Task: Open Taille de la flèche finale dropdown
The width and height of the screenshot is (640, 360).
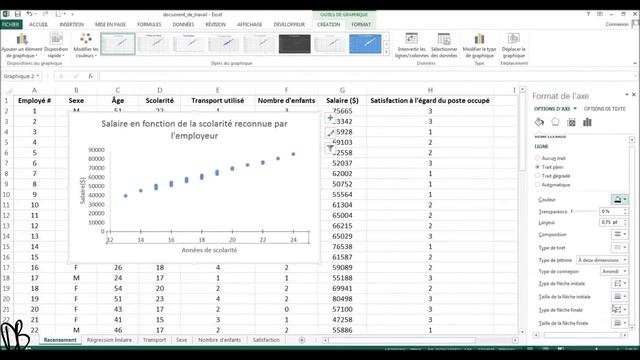Action: (x=620, y=323)
